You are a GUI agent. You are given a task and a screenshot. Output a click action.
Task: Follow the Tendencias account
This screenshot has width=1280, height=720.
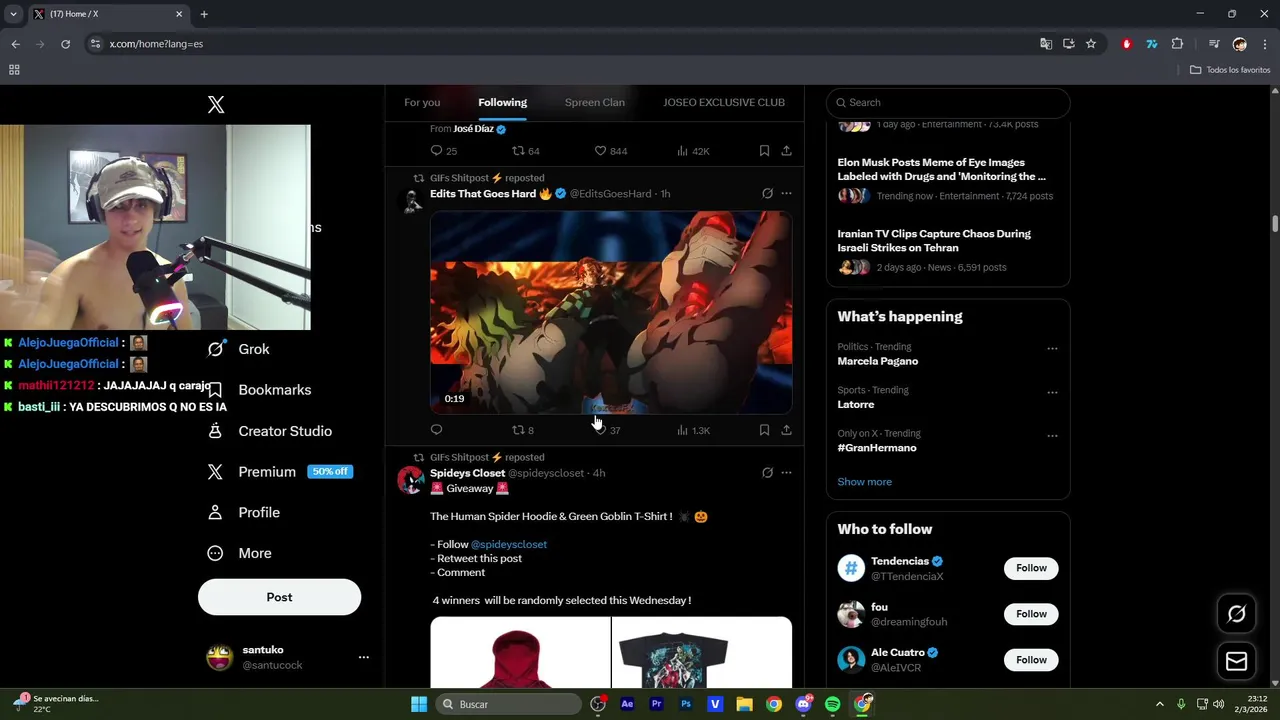point(1031,568)
